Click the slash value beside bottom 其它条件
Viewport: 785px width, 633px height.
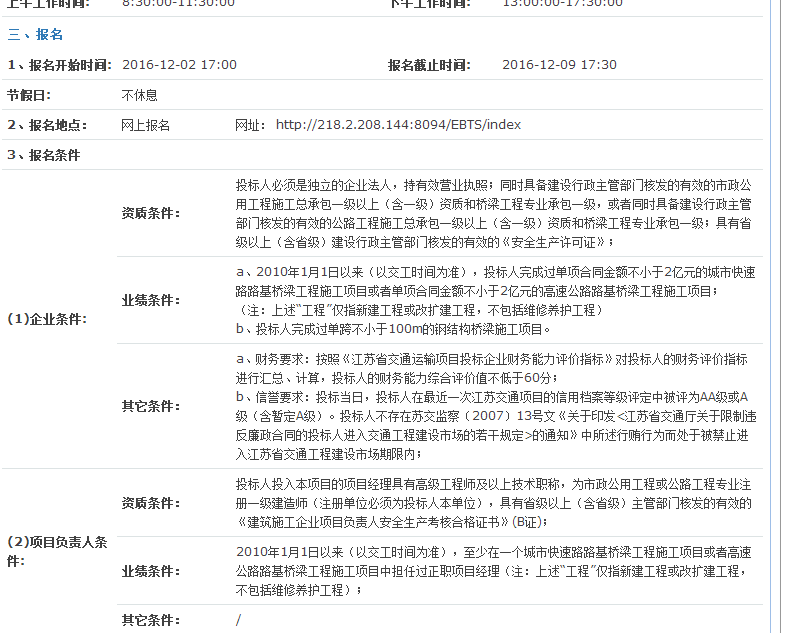239,620
